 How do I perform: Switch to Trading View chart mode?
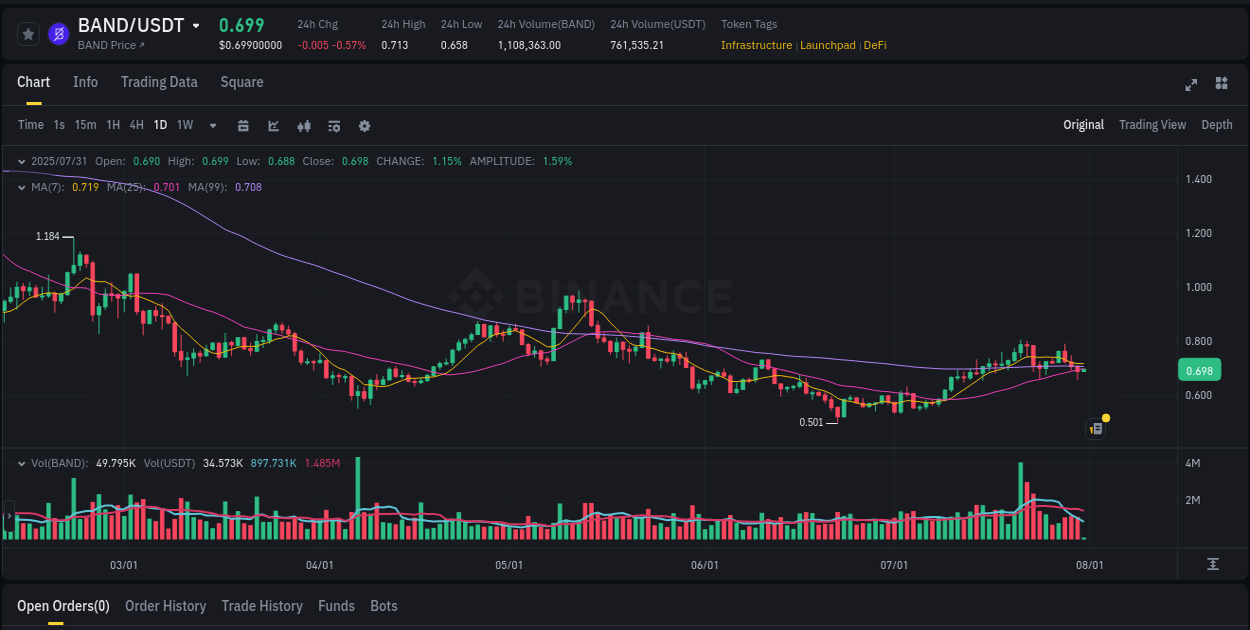1152,124
